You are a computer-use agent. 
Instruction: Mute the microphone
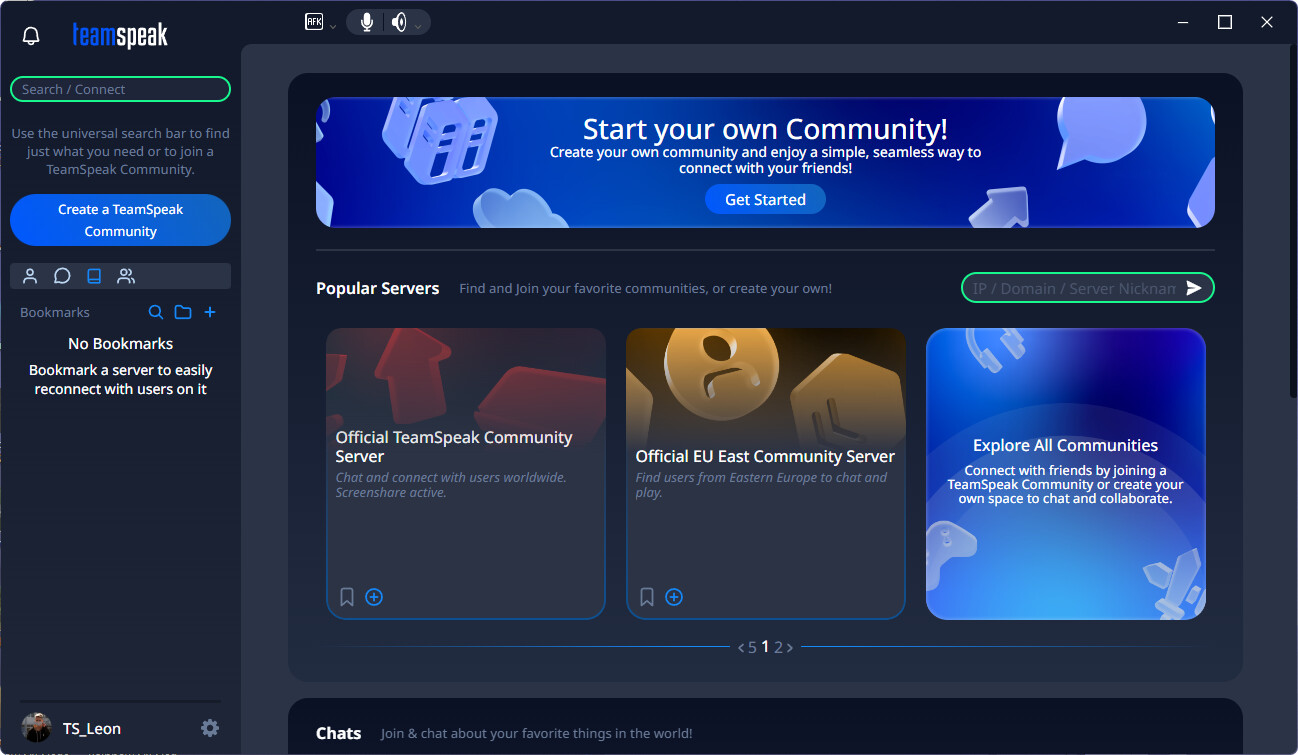368,22
